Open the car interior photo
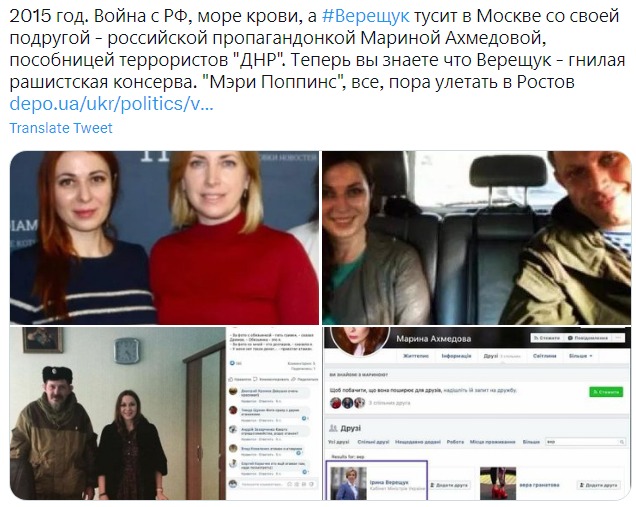The height and width of the screenshot is (507, 636). pos(477,238)
